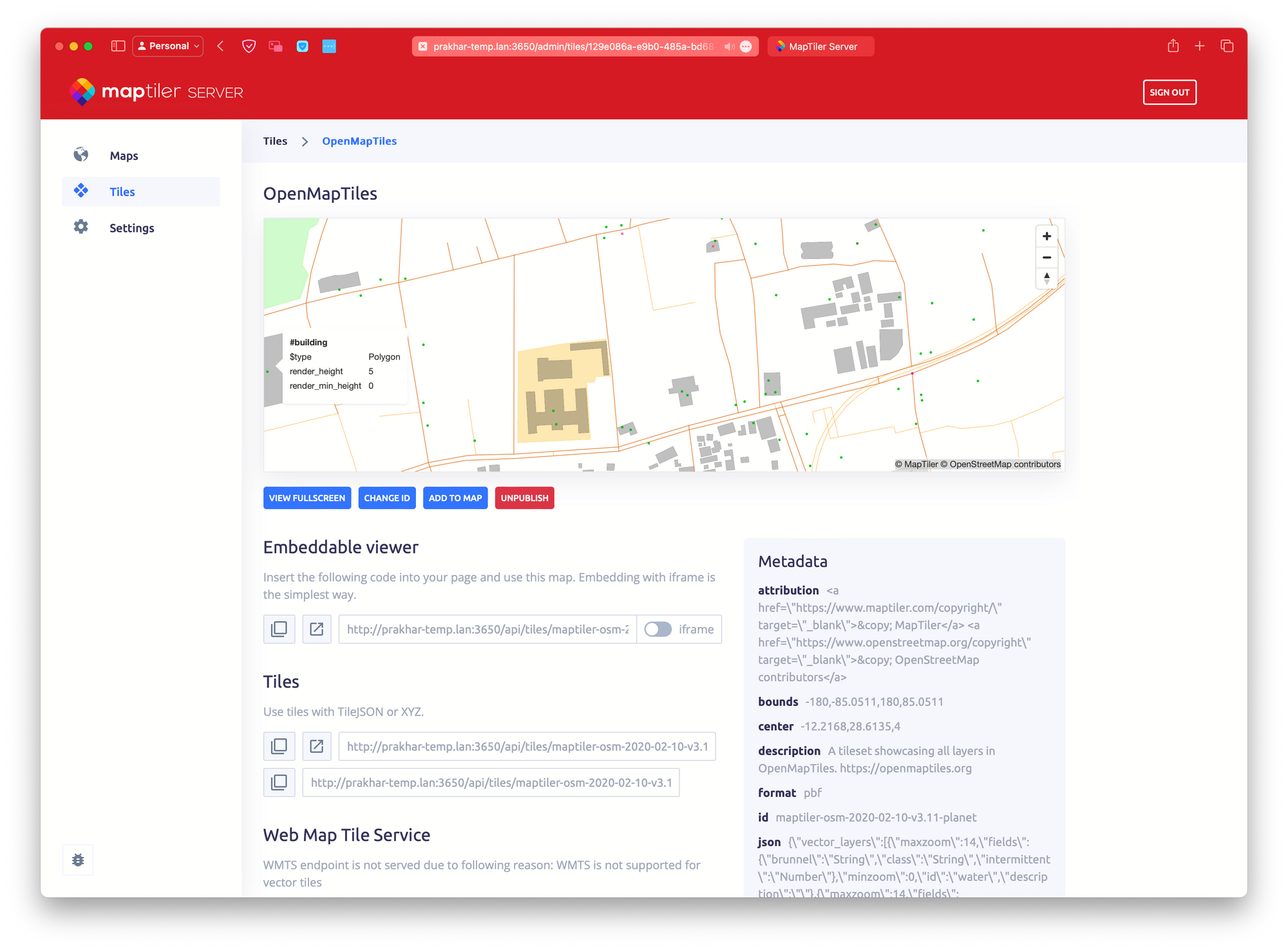Click ADD TO MAP button
1288x951 pixels.
tap(455, 498)
